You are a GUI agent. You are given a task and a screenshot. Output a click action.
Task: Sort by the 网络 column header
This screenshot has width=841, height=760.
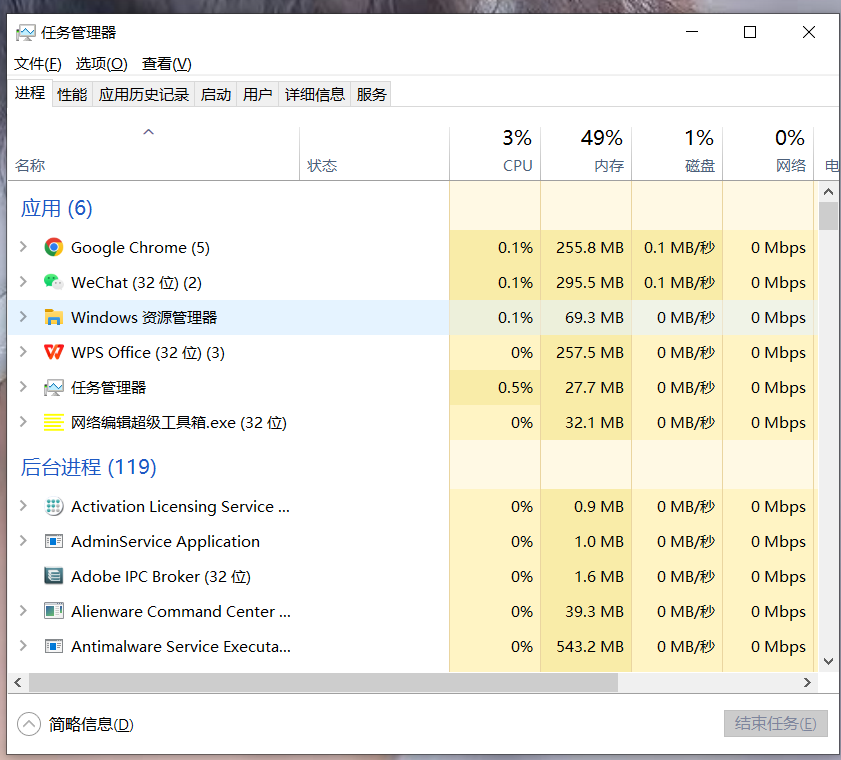point(768,153)
